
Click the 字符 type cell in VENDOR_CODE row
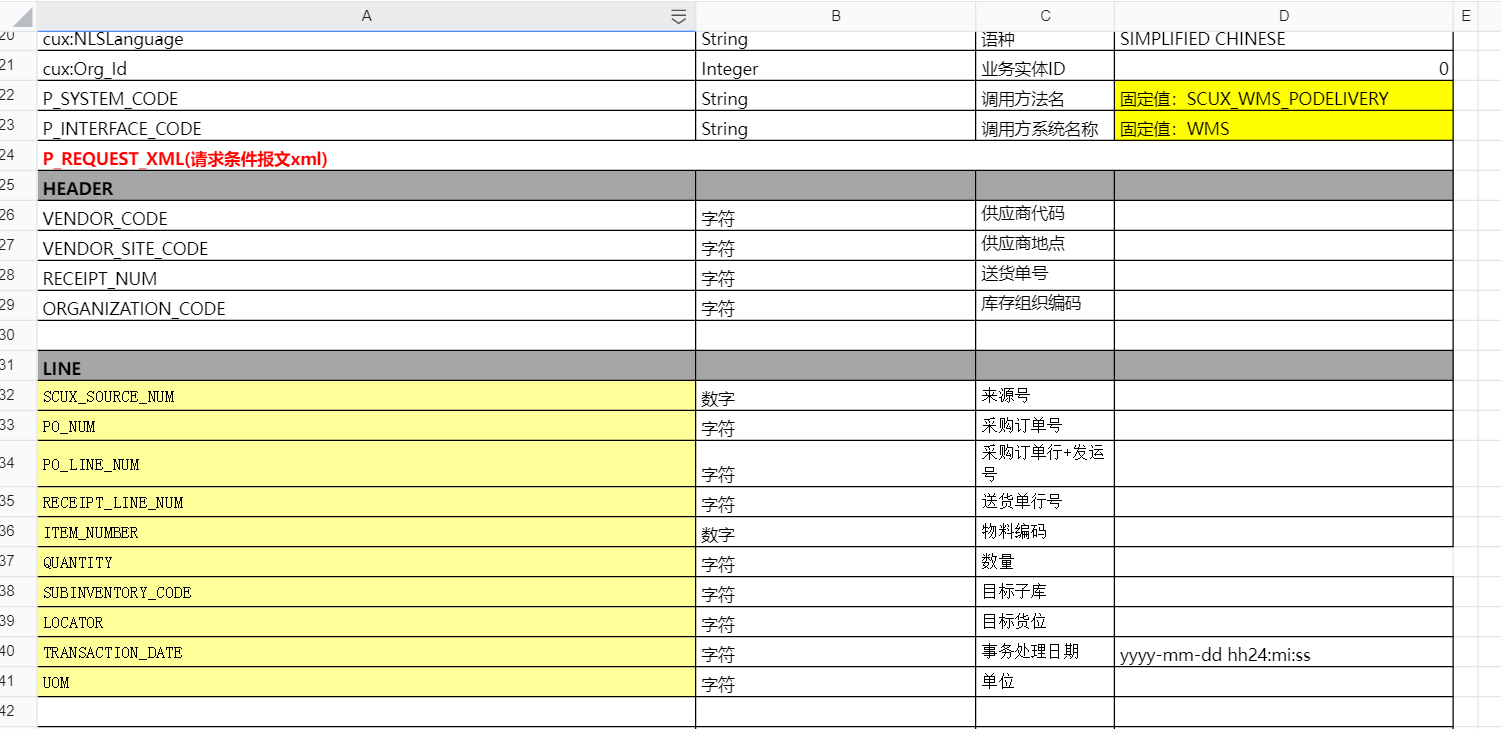point(836,216)
